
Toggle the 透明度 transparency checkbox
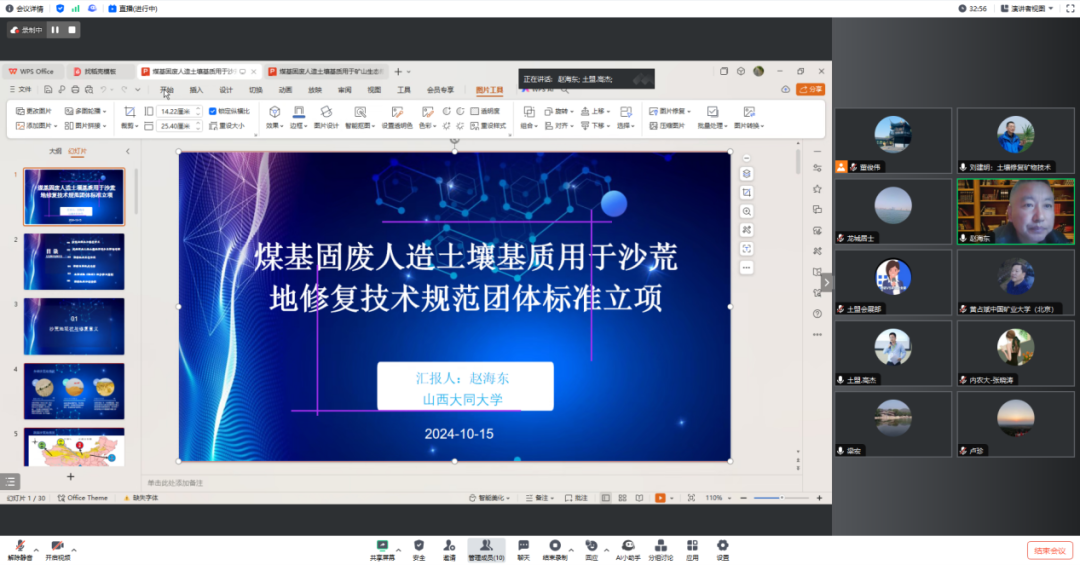click(x=475, y=111)
